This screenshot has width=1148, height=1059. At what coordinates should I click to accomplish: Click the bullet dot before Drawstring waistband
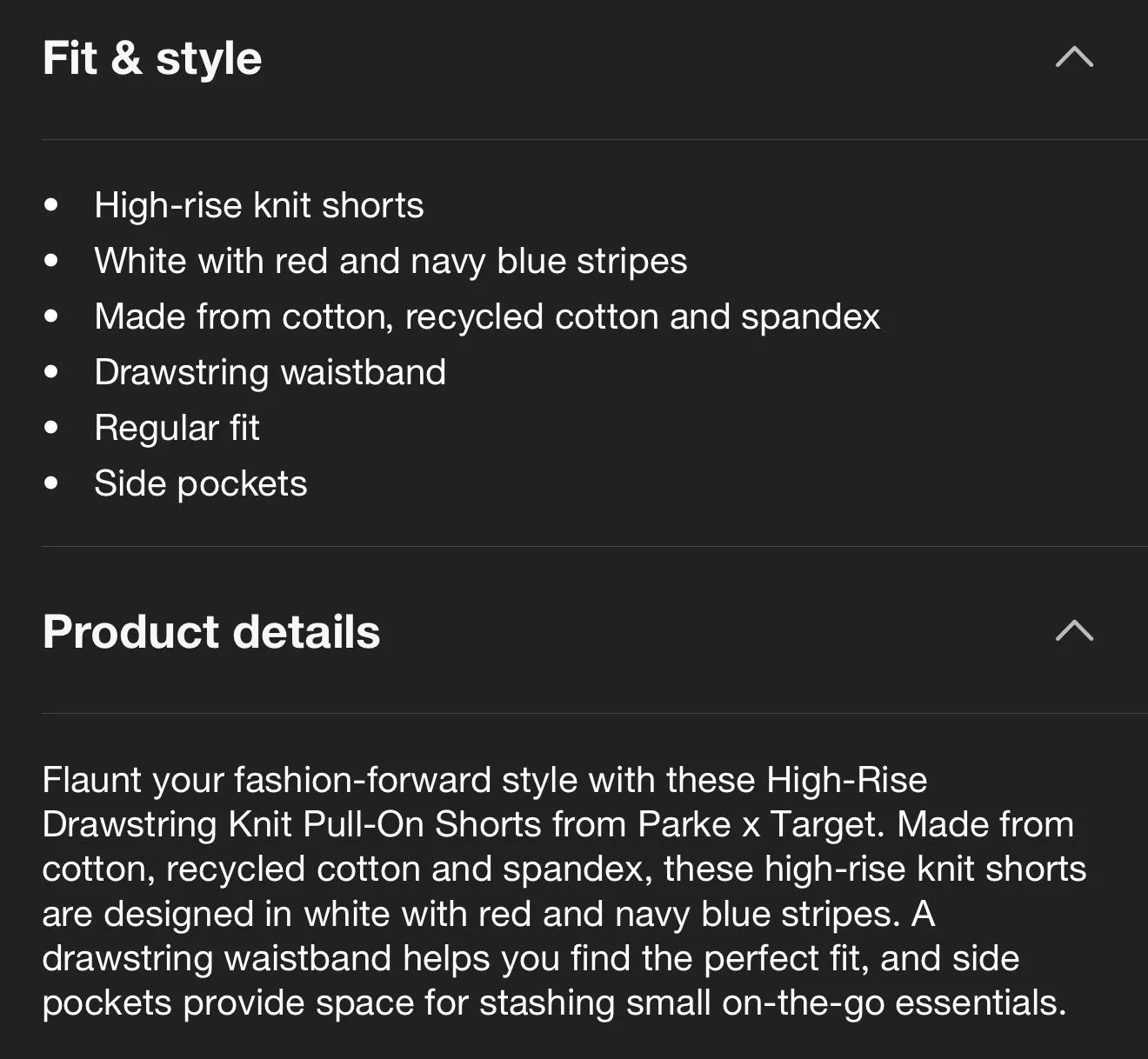tap(51, 372)
